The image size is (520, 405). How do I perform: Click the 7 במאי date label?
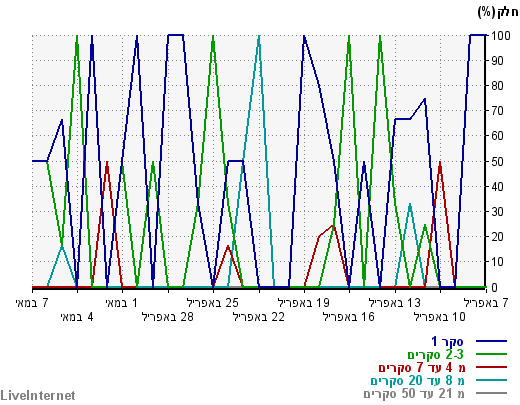(32, 303)
